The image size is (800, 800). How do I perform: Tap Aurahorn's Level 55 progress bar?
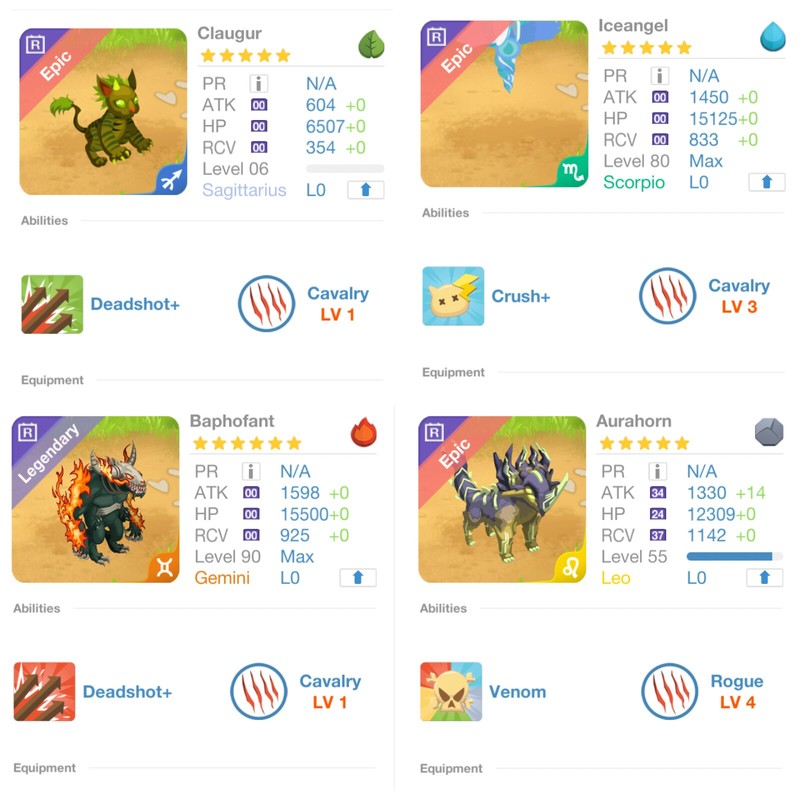[x=734, y=556]
